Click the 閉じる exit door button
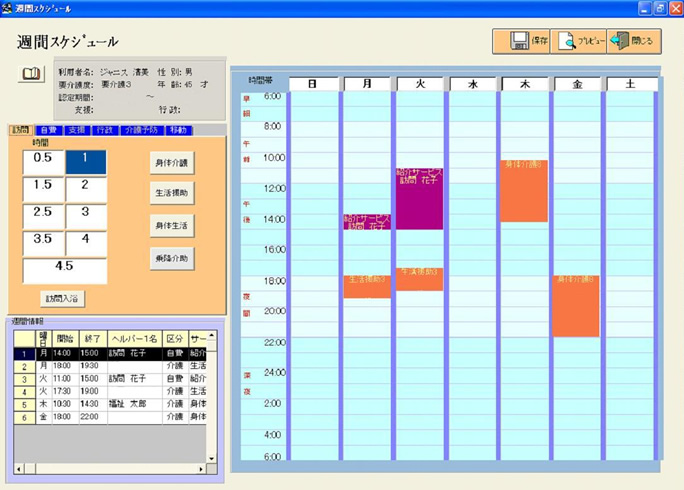Screen dimensions: 684x490 point(633,41)
